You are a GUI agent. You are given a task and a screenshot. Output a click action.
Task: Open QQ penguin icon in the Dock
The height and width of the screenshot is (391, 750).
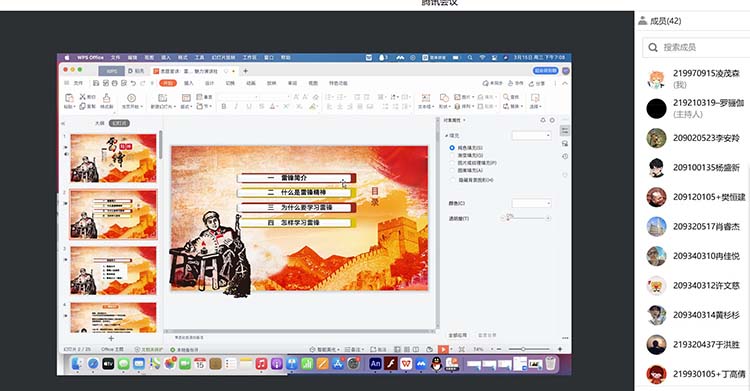(x=436, y=364)
